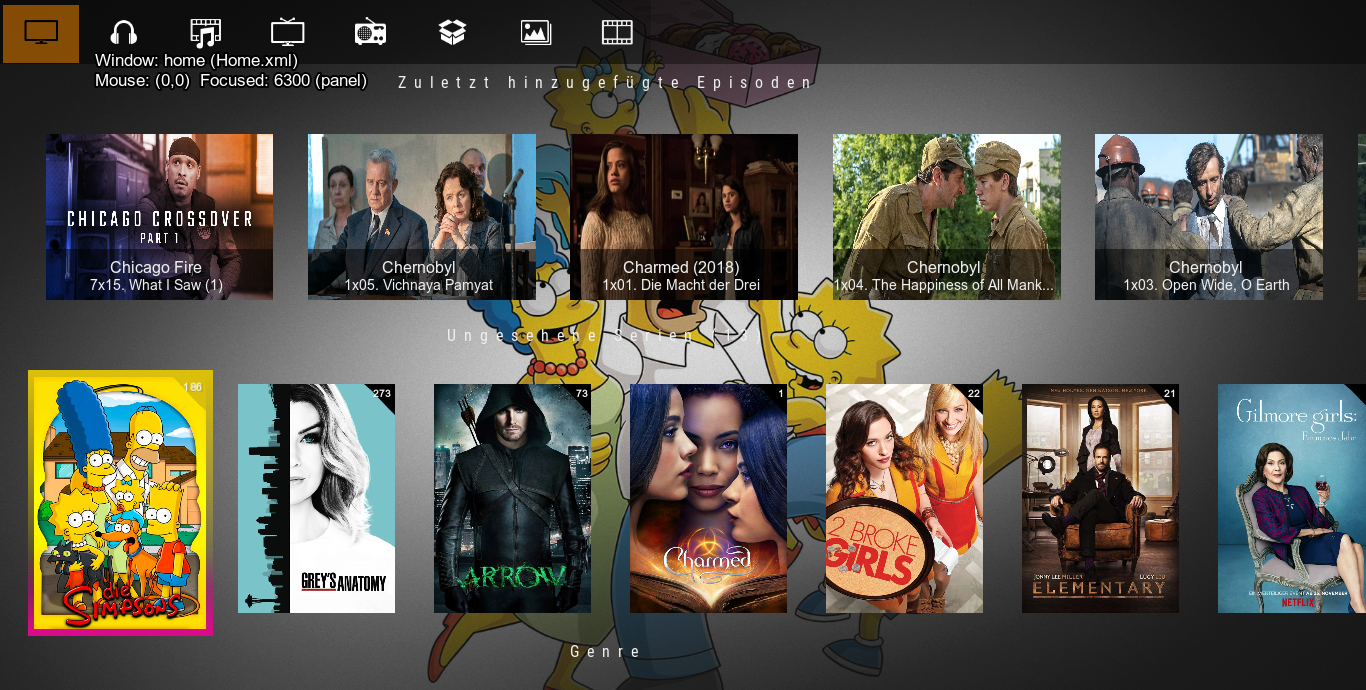
Task: Select the Gilmore Girls poster
Action: point(1292,498)
